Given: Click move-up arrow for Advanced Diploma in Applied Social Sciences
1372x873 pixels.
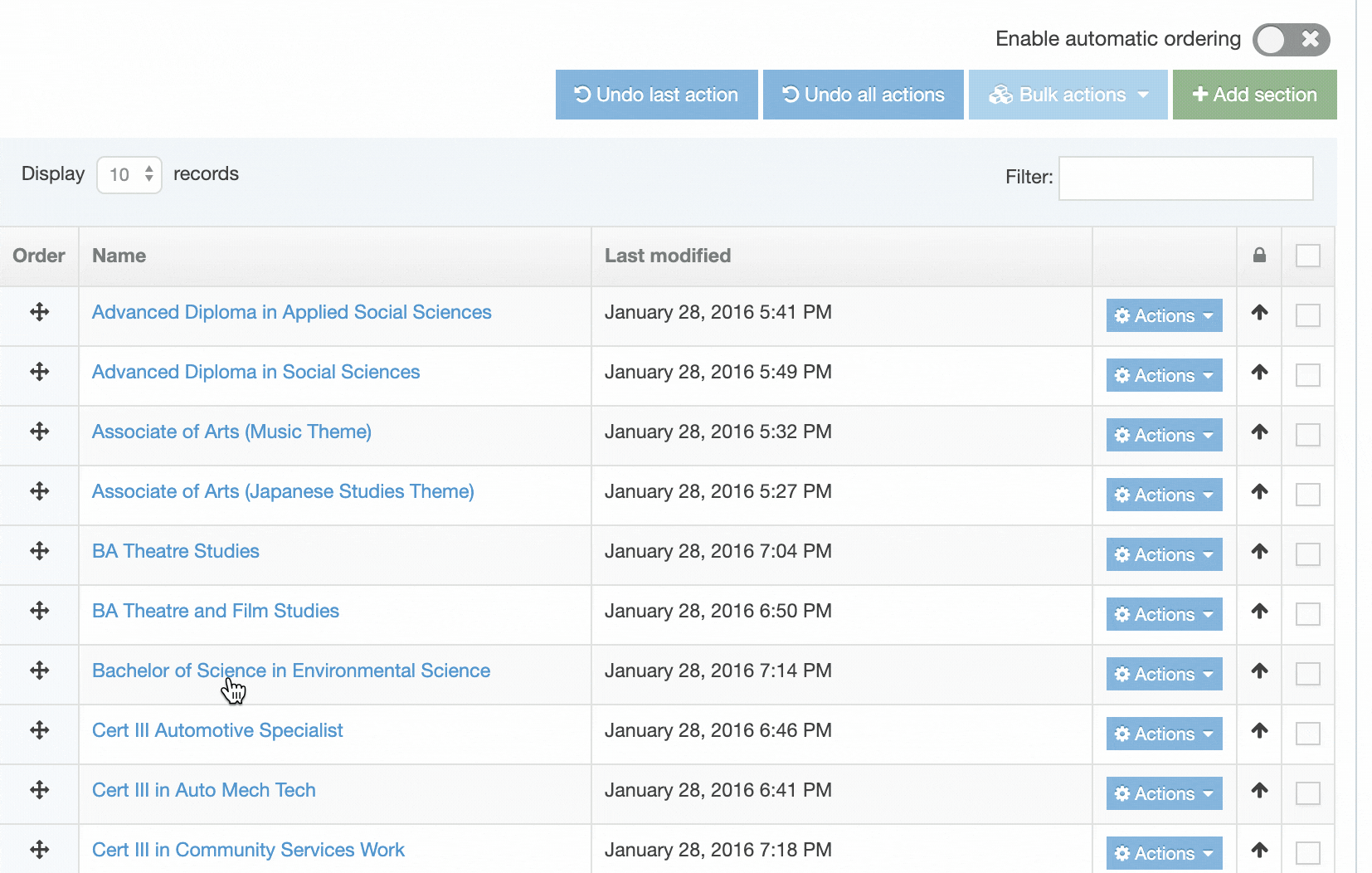Looking at the screenshot, I should (x=1259, y=312).
